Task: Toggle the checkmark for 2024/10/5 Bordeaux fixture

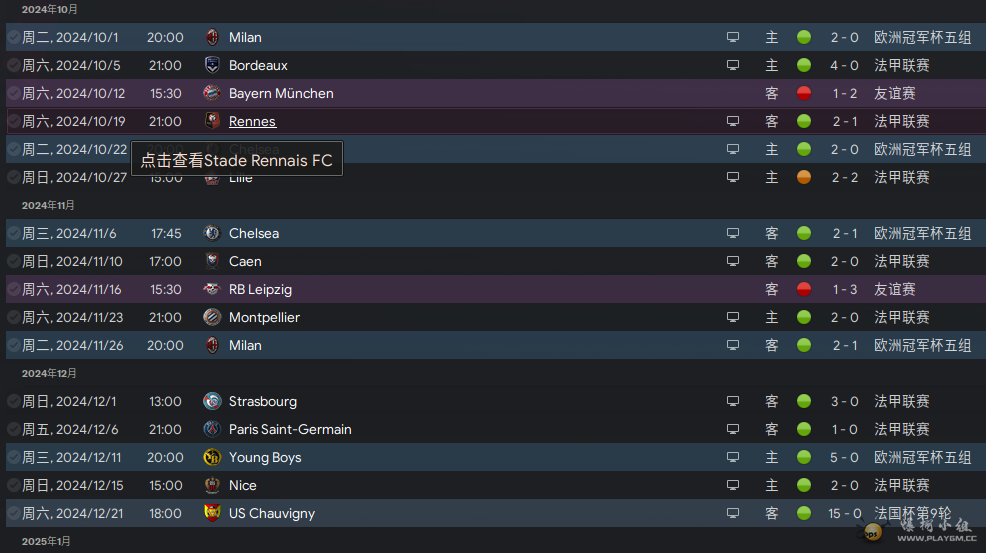Action: [x=13, y=65]
